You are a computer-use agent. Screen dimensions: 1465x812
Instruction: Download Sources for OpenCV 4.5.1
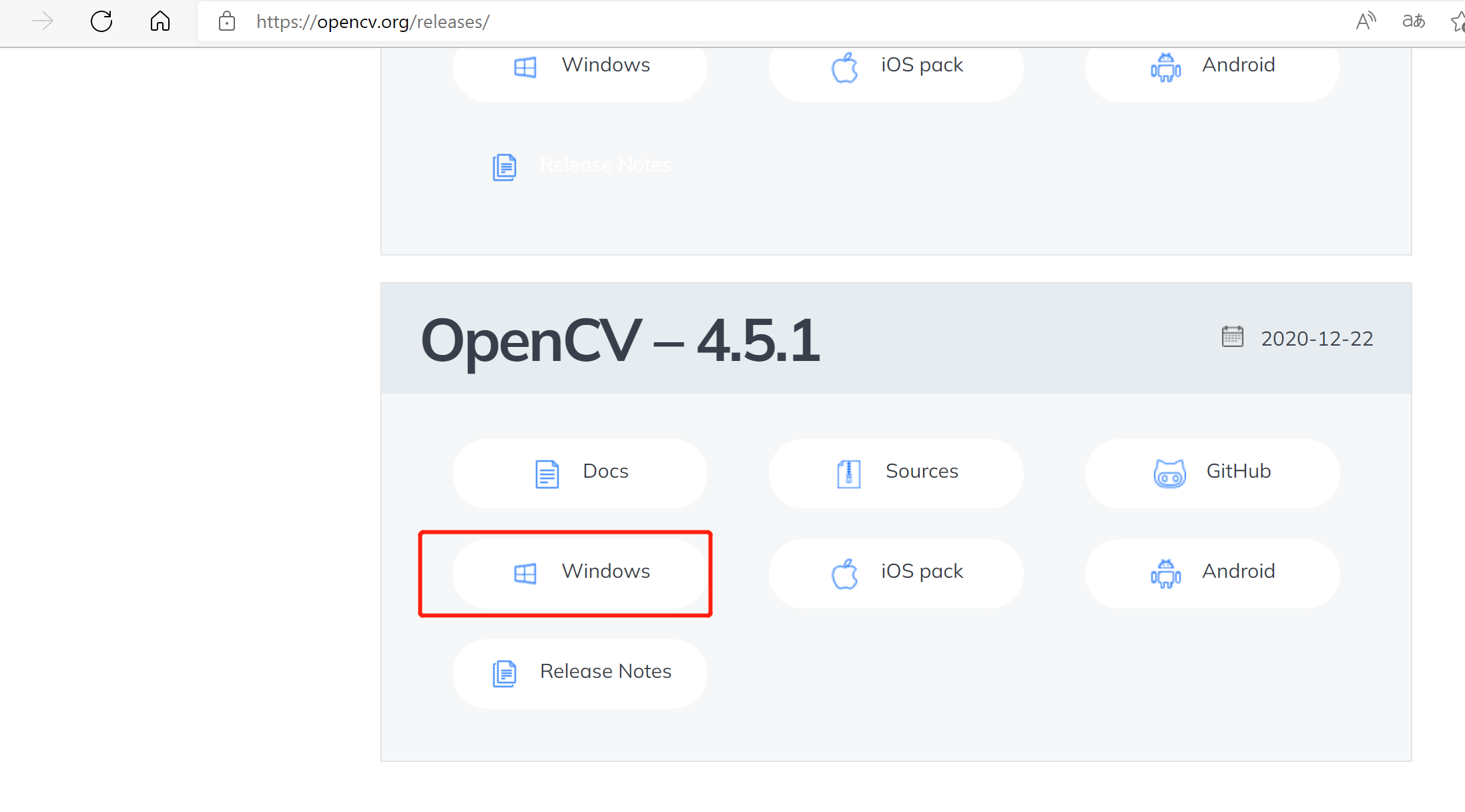tap(896, 472)
